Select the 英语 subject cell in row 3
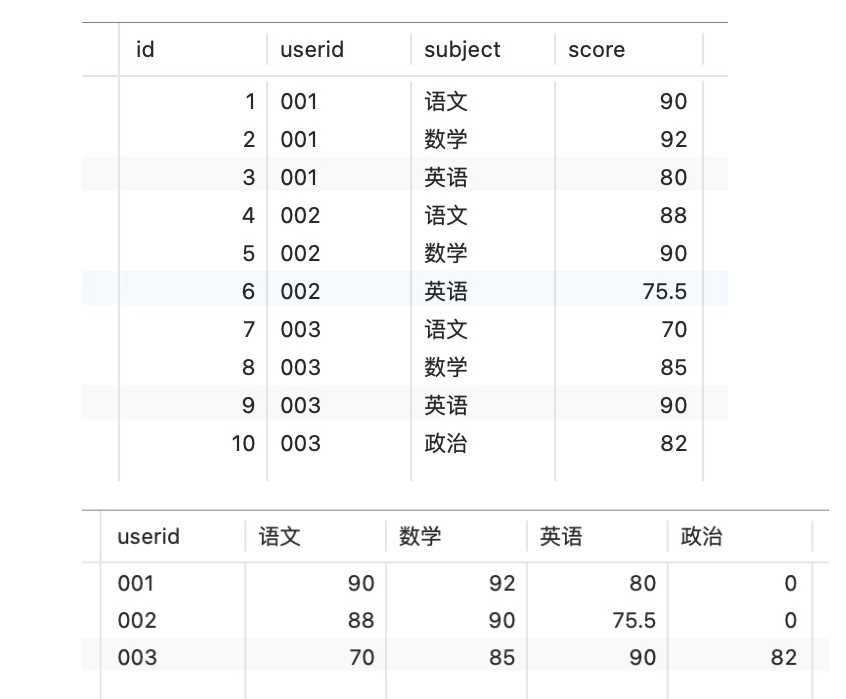Screen dimensions: 846x699 pyautogui.click(x=446, y=178)
